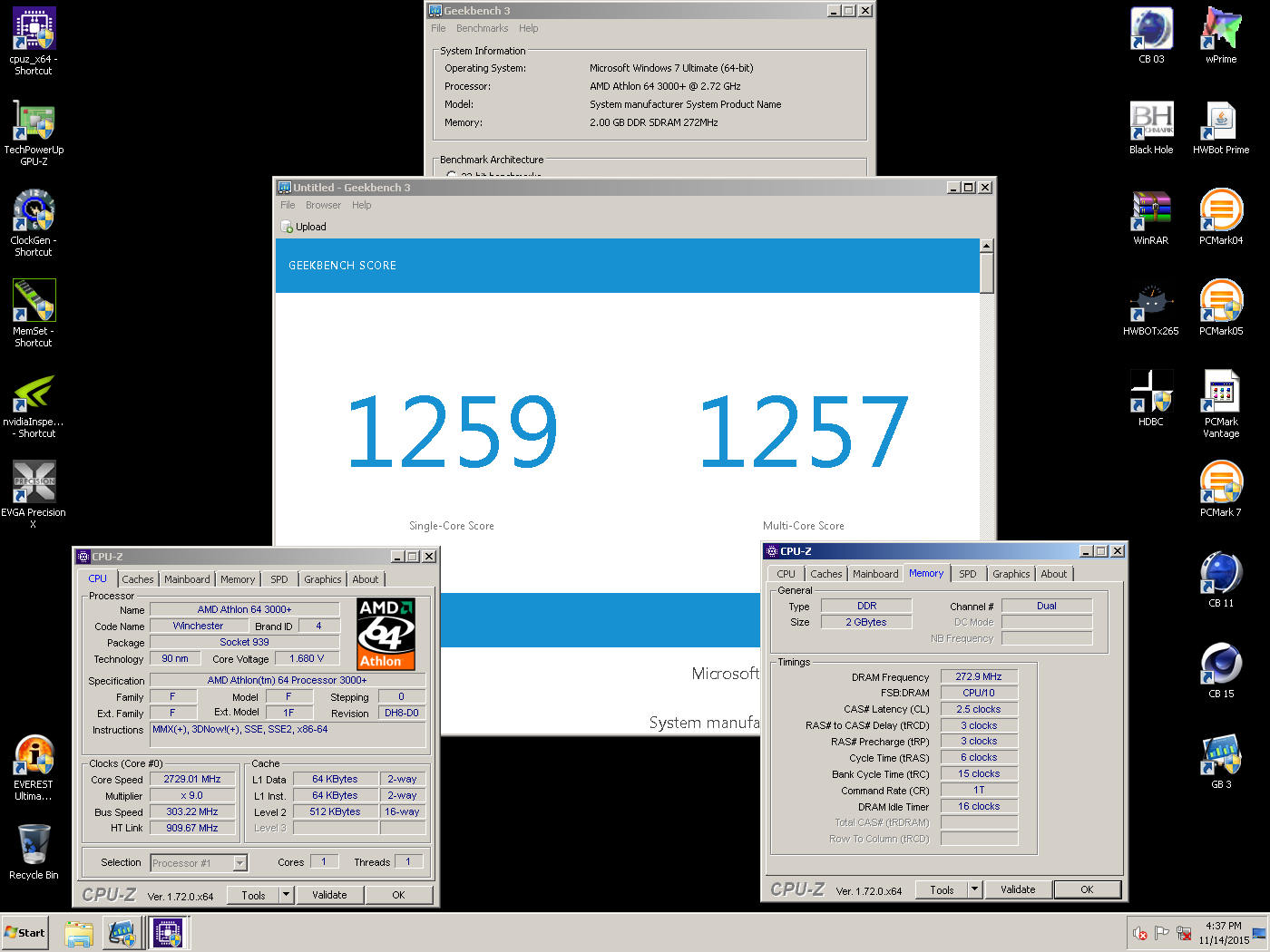
Task: Launch the EVEREST Ultimate desktop icon
Action: point(34,767)
